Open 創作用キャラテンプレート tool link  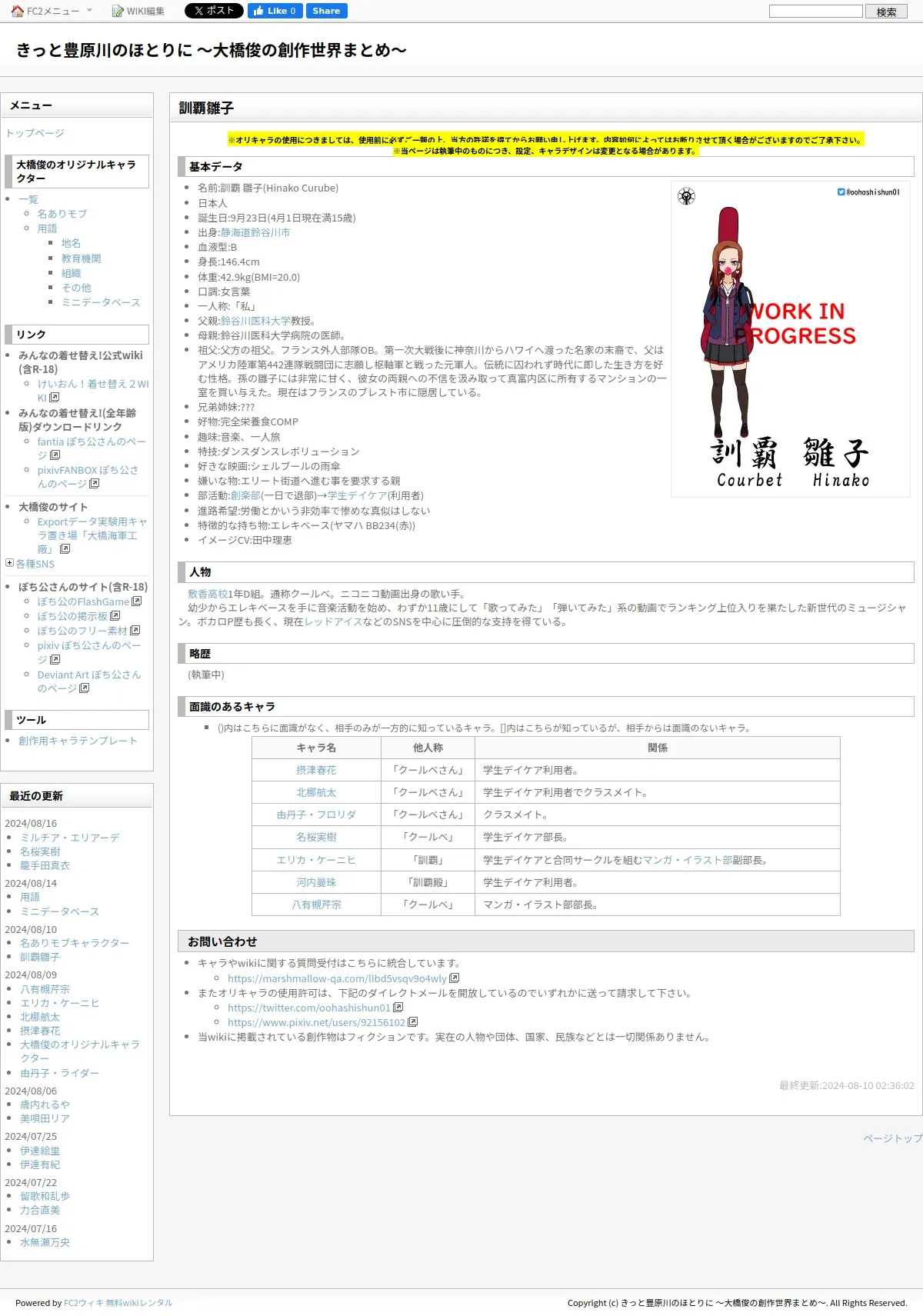[x=78, y=741]
